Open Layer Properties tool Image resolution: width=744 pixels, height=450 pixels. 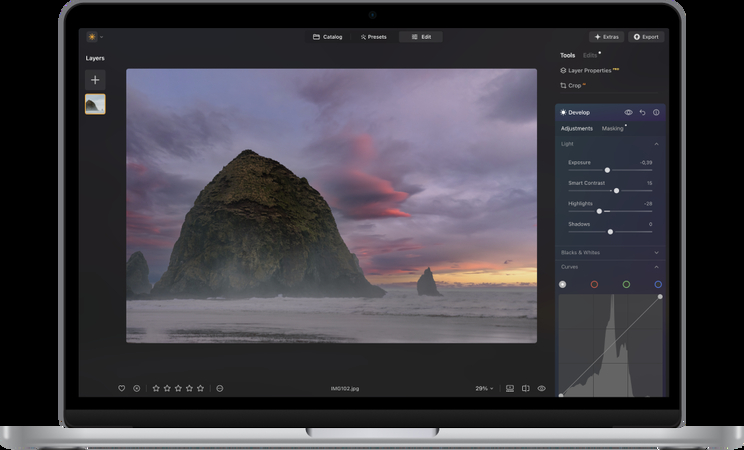click(590, 71)
